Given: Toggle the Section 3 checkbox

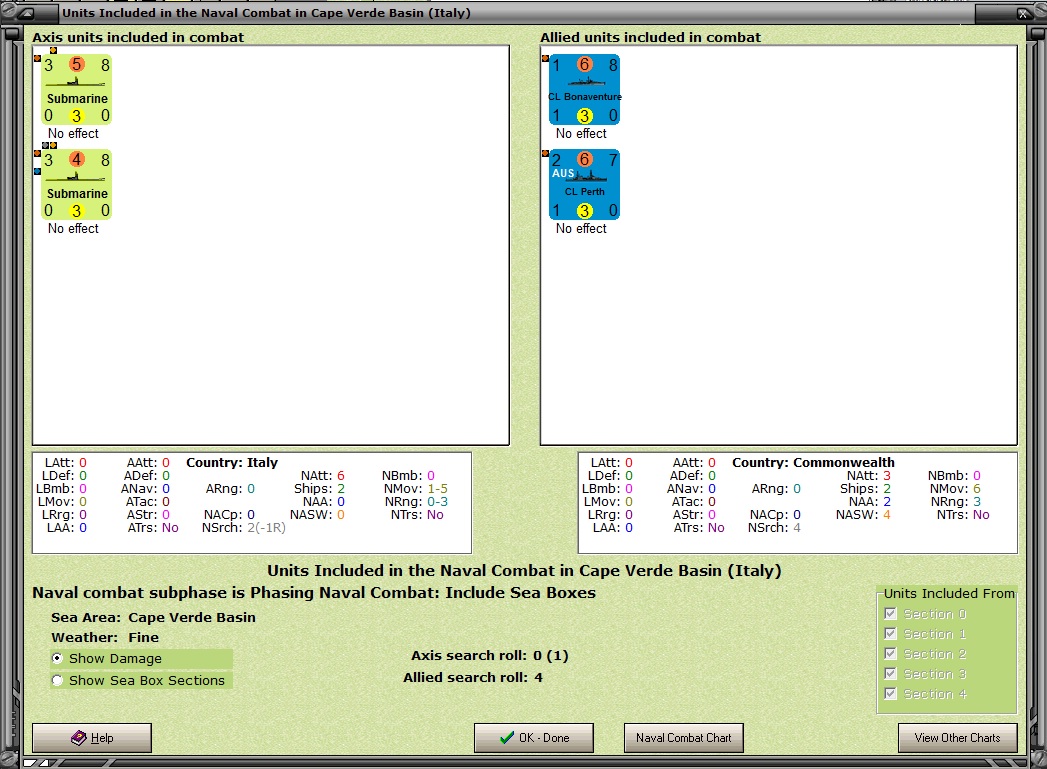Looking at the screenshot, I should pyautogui.click(x=890, y=674).
